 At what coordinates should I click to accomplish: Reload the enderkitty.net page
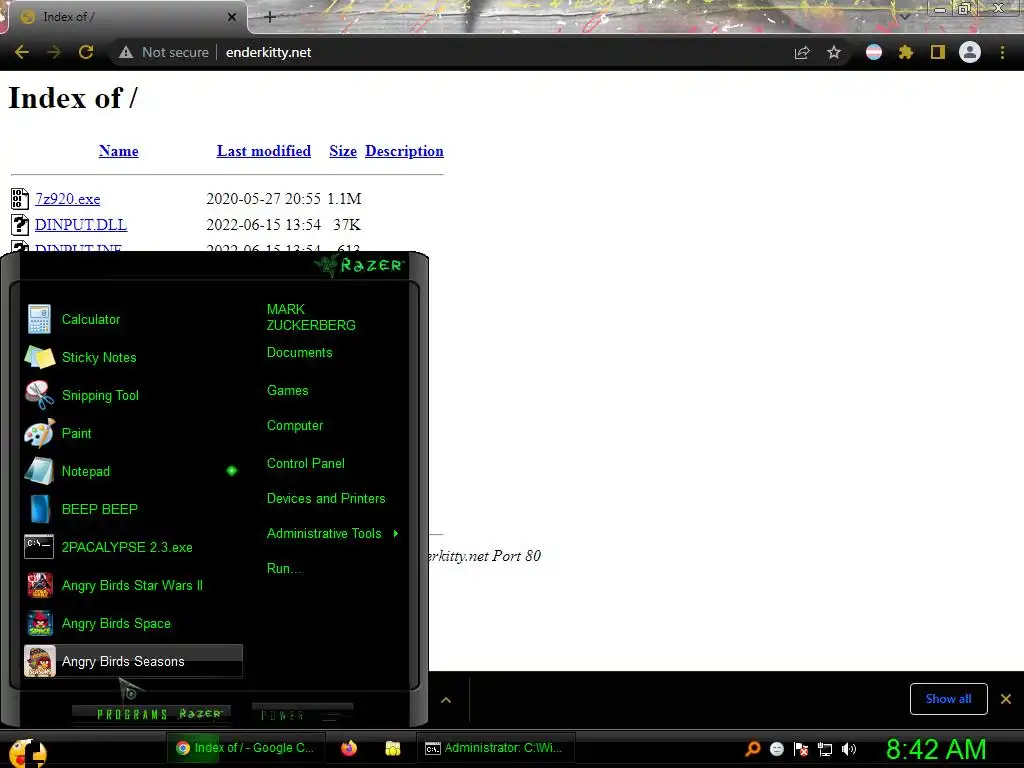click(86, 52)
